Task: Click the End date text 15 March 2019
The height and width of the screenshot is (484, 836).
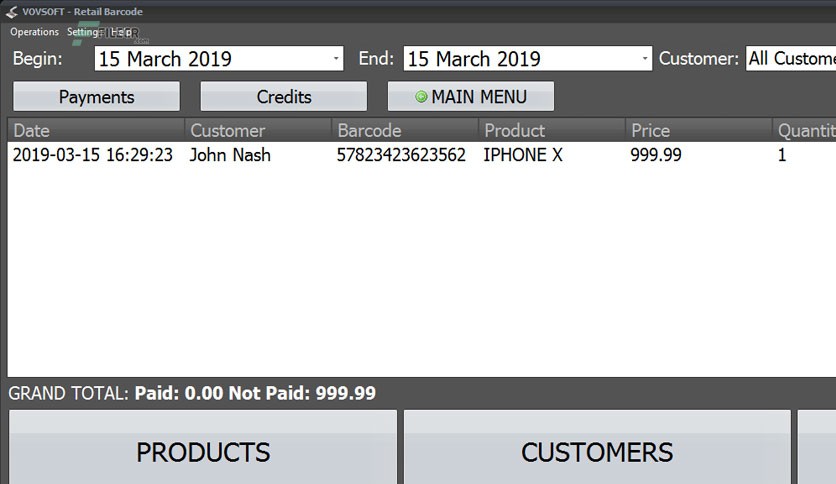Action: [474, 59]
